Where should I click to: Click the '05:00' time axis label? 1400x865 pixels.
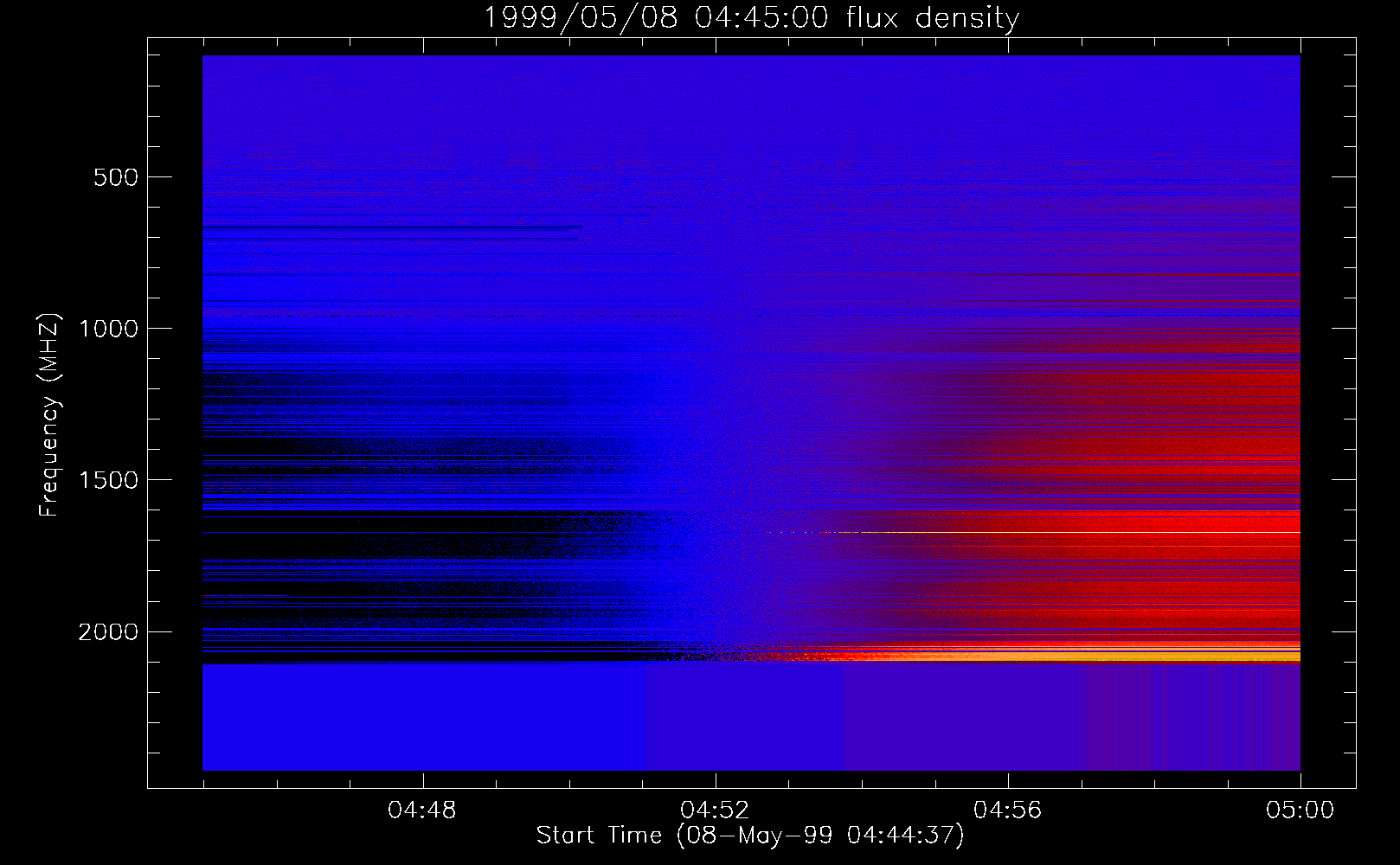click(x=1300, y=811)
